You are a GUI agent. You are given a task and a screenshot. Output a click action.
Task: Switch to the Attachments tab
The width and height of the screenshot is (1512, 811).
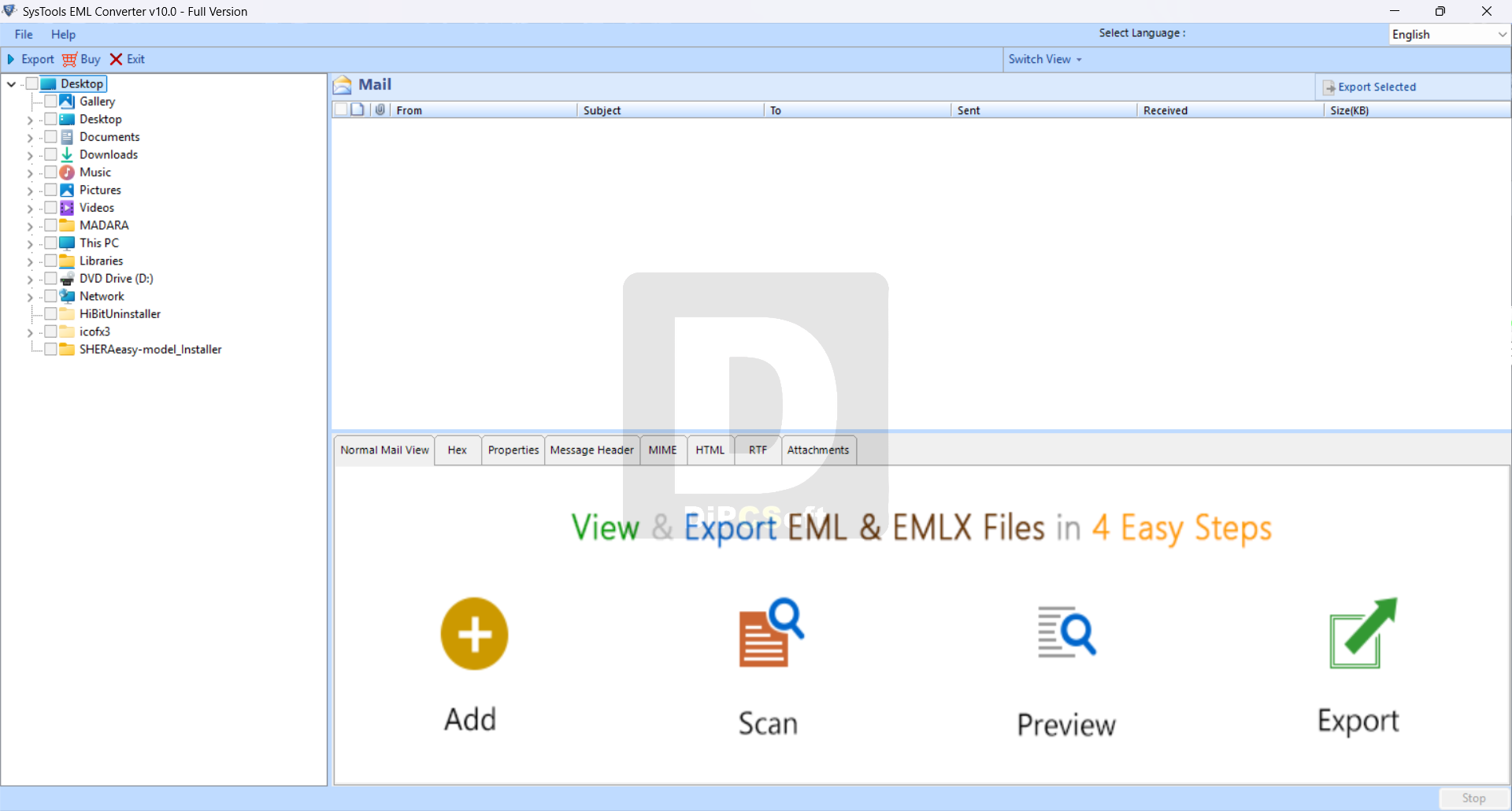tap(818, 450)
